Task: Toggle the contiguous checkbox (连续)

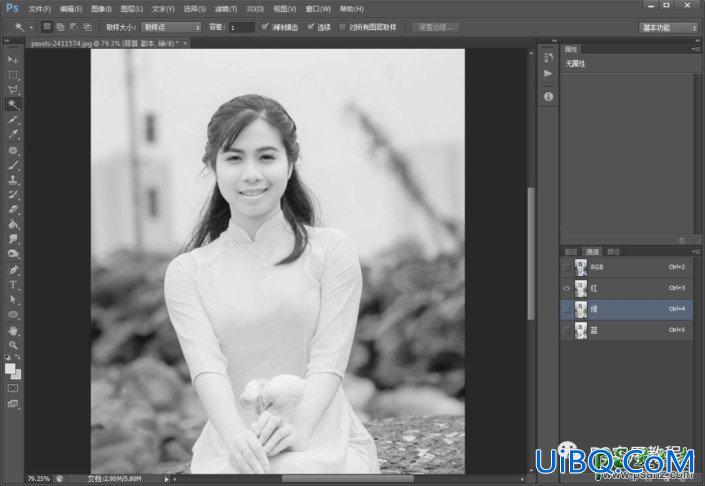Action: (310, 27)
